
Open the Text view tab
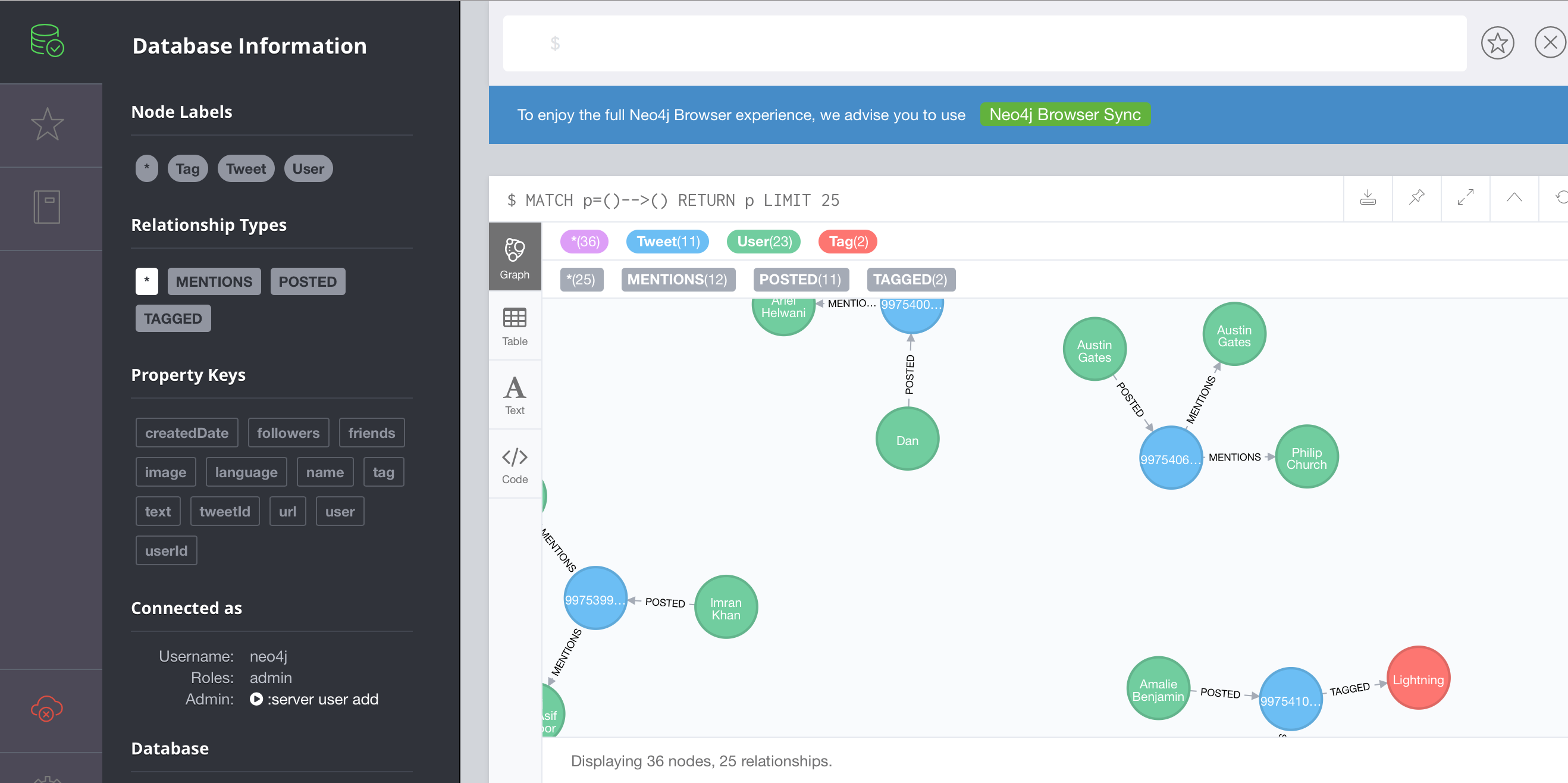515,396
